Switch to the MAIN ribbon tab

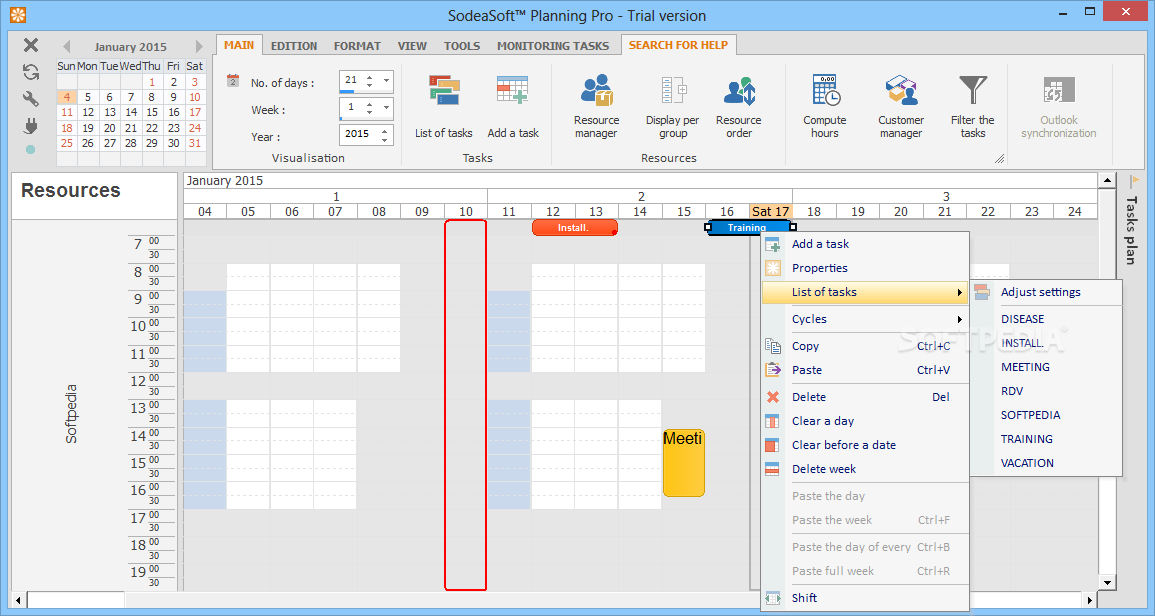[x=239, y=45]
